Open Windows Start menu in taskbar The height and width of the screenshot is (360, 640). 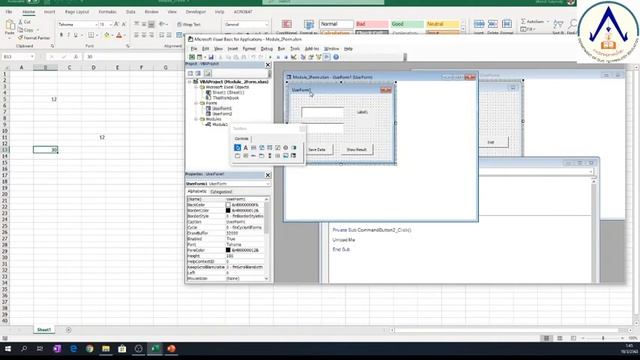coord(8,349)
